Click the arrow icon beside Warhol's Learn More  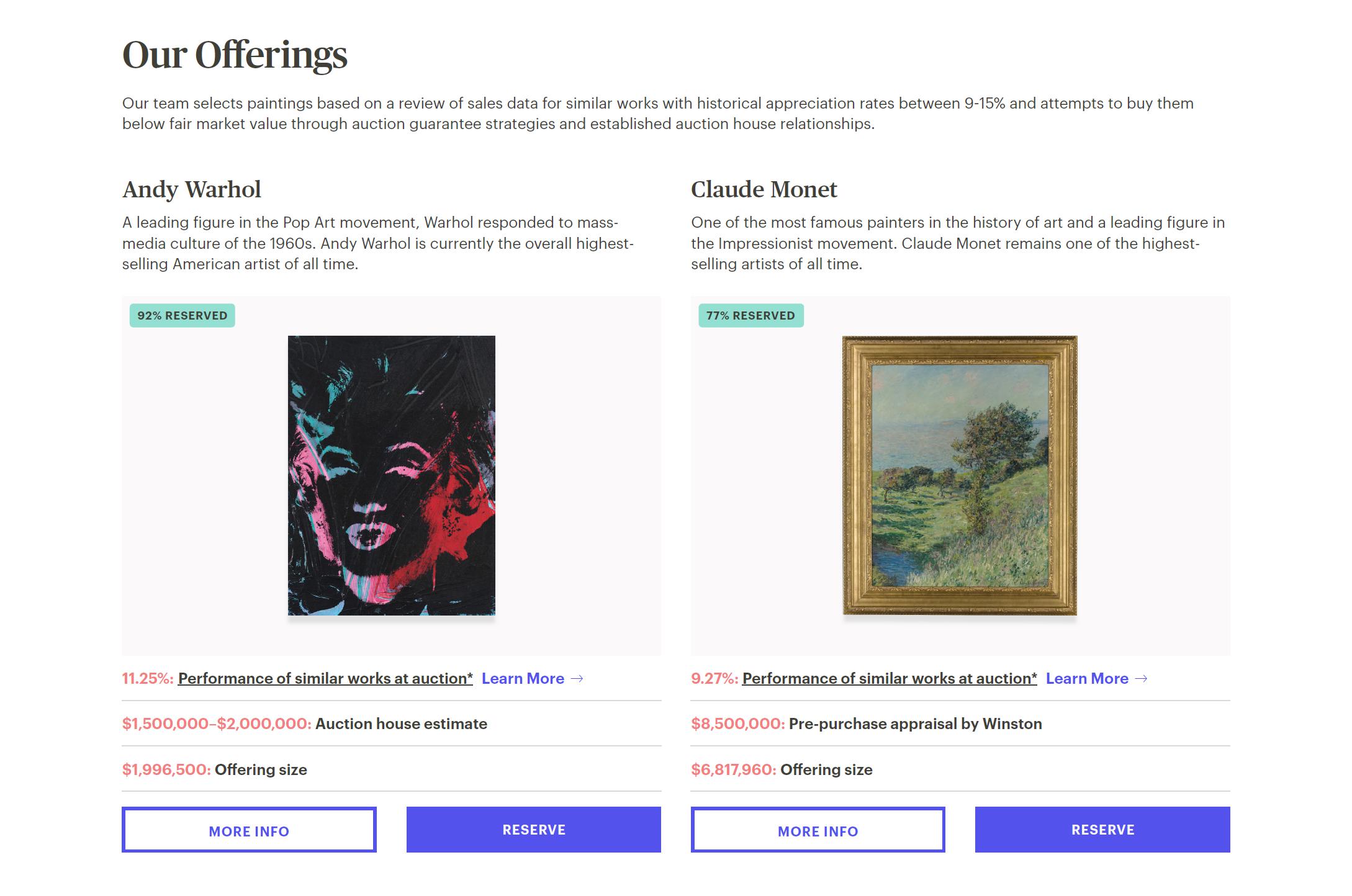point(577,679)
